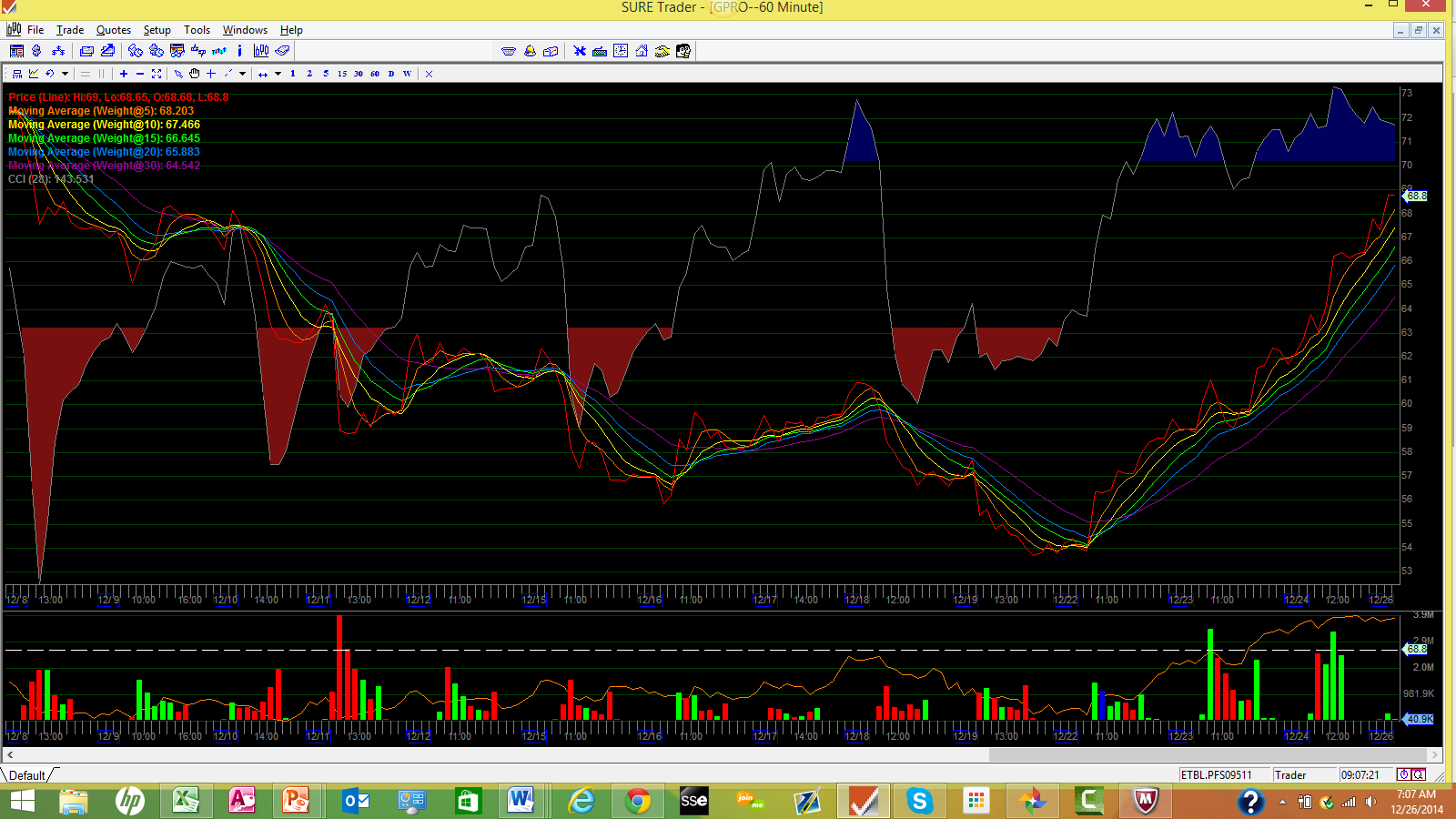Click the blue X icon on the chart toolbar
The height and width of the screenshot is (819, 1456).
click(430, 74)
